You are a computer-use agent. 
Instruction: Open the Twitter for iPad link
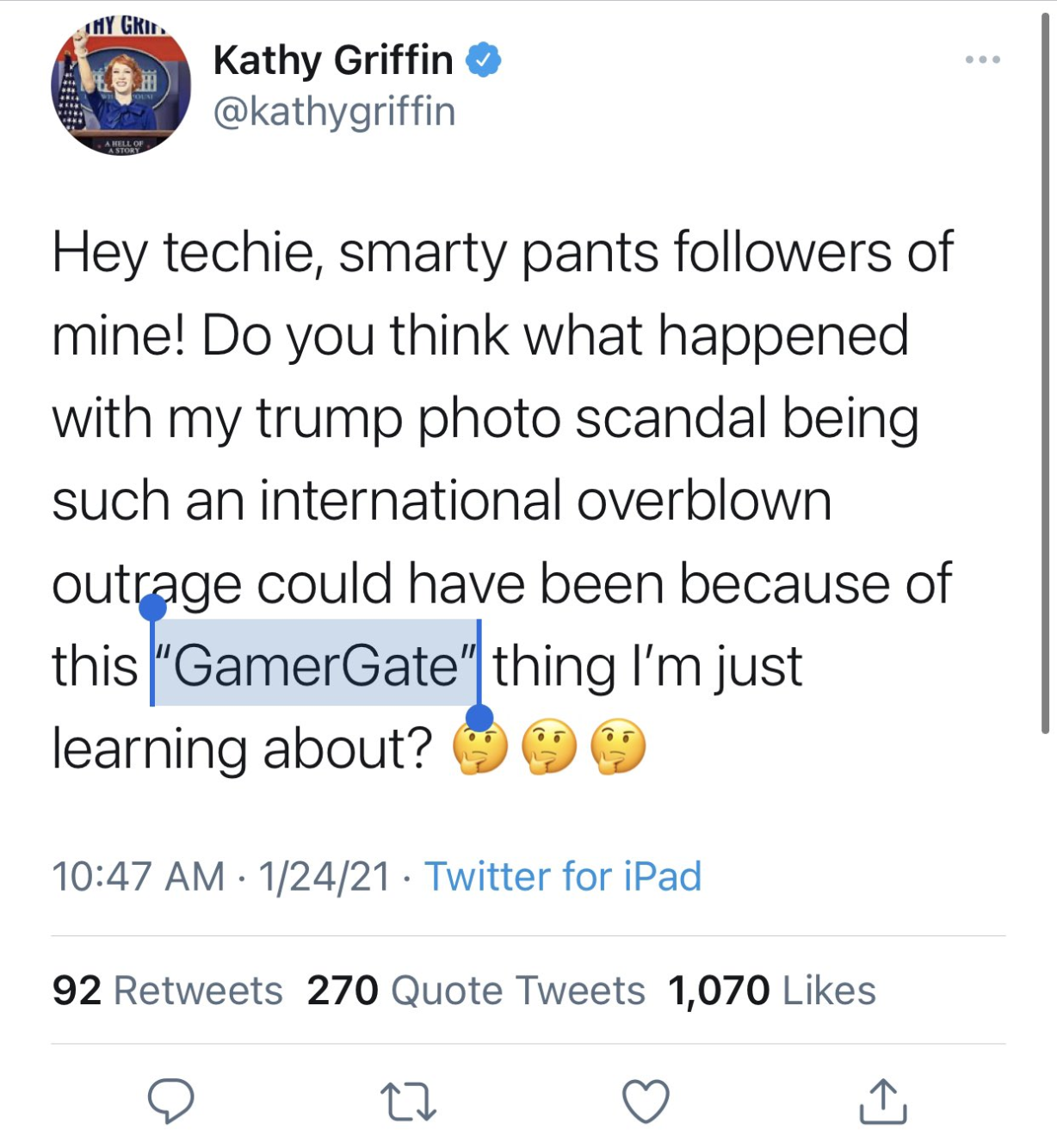(563, 877)
